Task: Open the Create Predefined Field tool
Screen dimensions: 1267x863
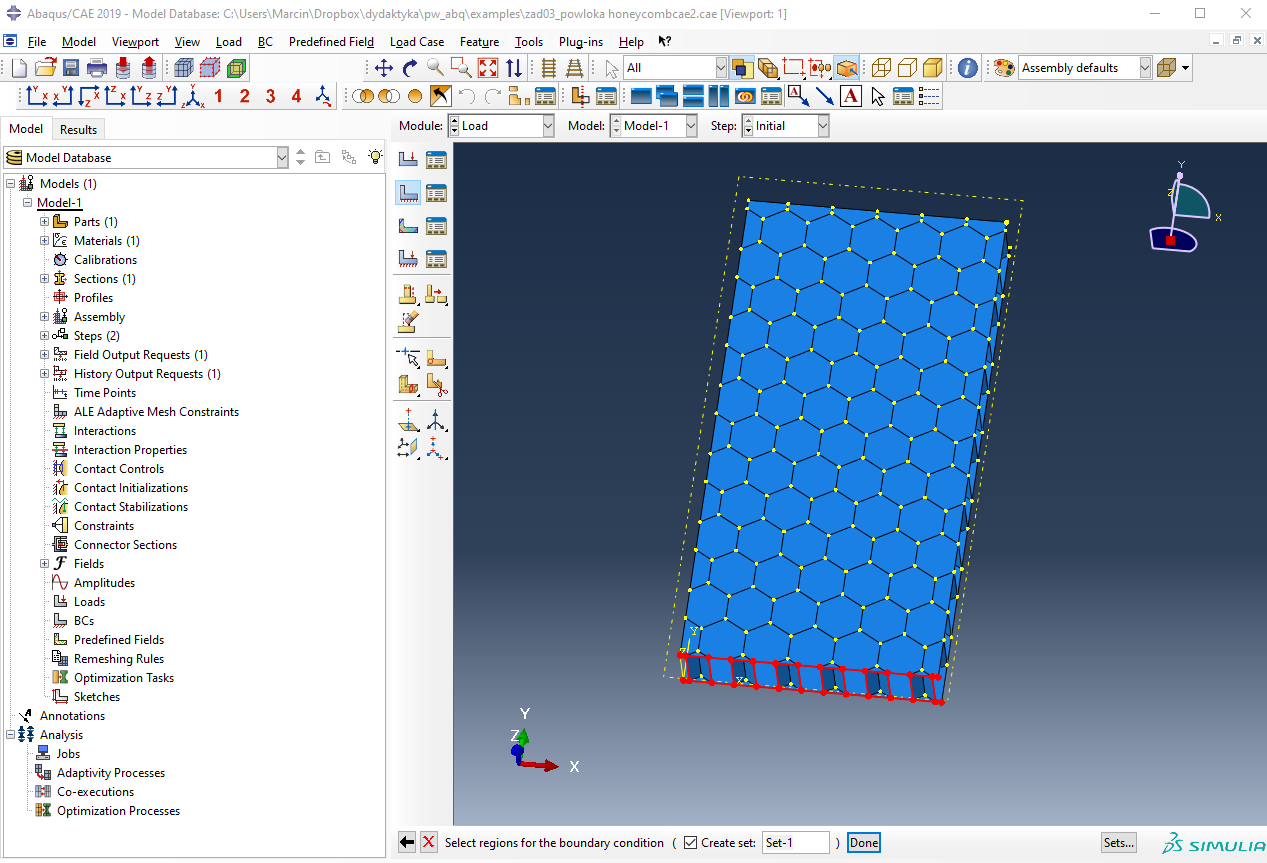Action: pyautogui.click(x=408, y=225)
